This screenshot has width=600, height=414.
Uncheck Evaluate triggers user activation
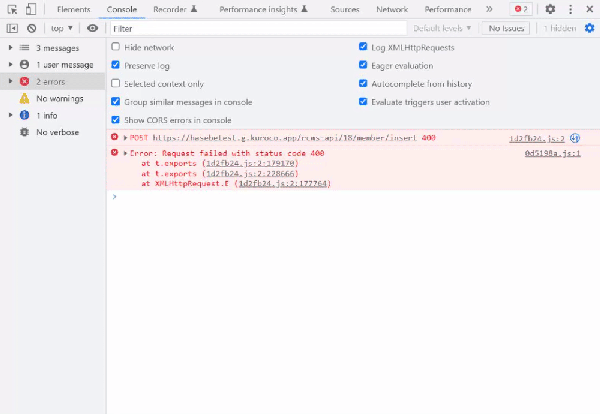coord(363,101)
